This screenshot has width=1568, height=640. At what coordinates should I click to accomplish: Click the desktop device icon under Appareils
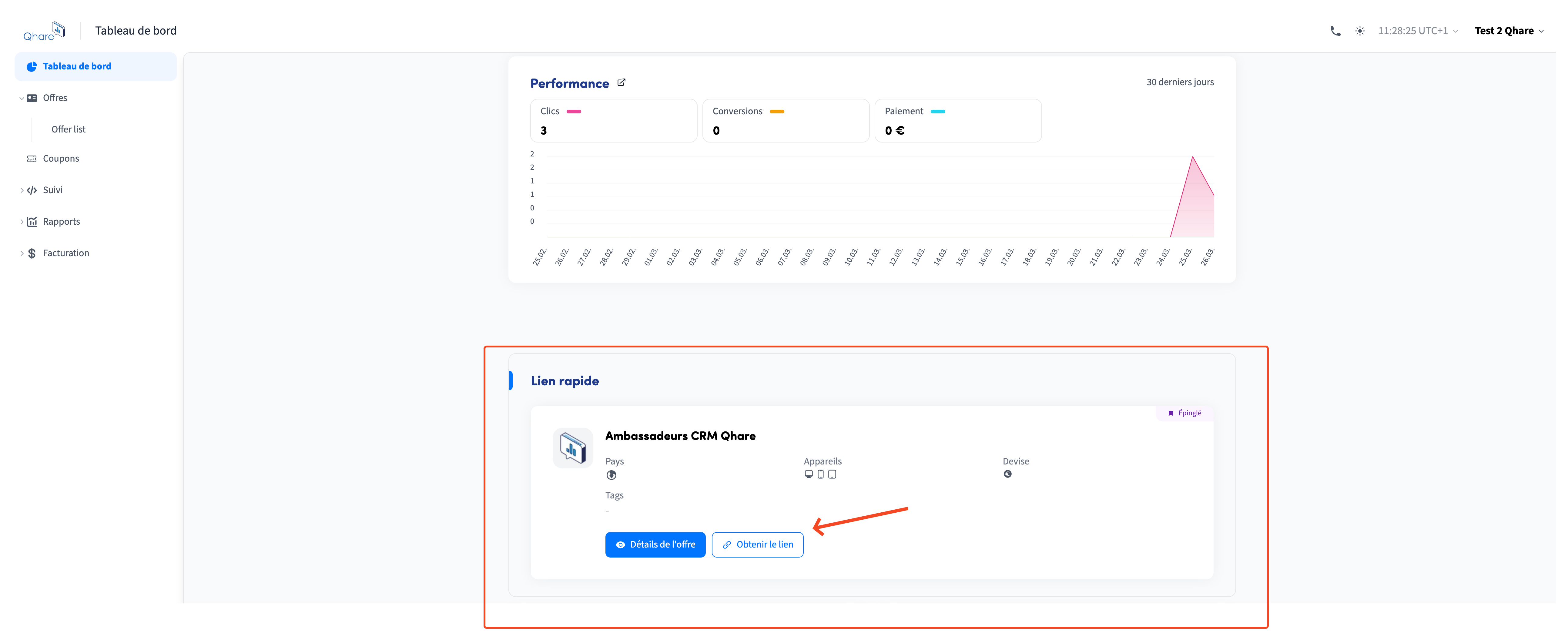click(808, 474)
